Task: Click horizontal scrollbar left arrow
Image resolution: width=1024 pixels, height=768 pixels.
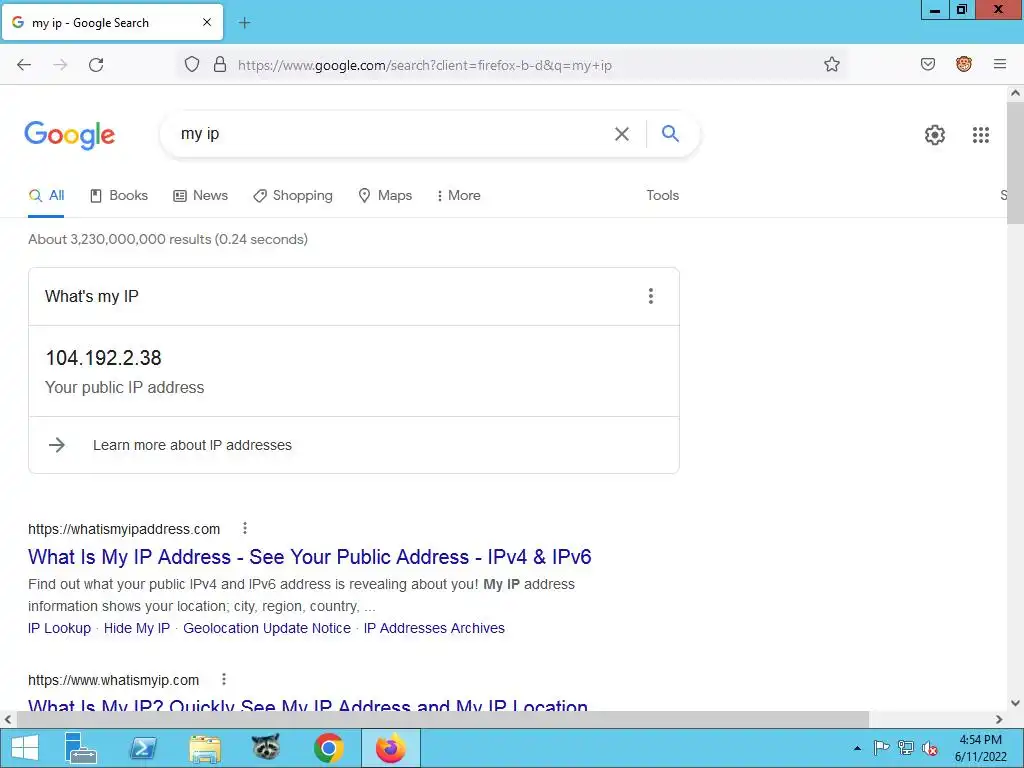Action: pos(8,719)
